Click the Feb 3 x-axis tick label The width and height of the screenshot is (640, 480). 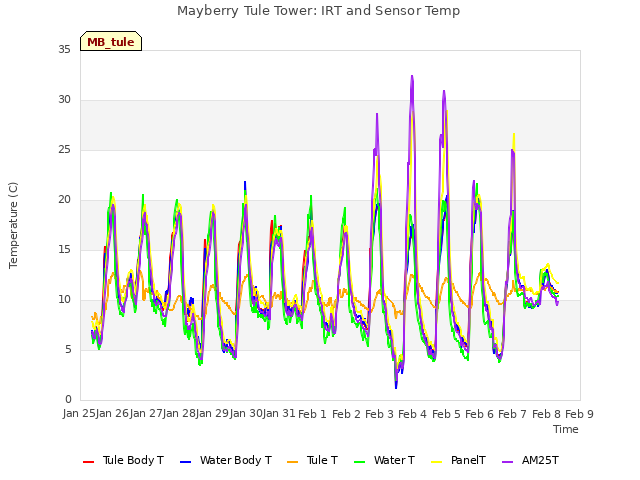pyautogui.click(x=380, y=414)
